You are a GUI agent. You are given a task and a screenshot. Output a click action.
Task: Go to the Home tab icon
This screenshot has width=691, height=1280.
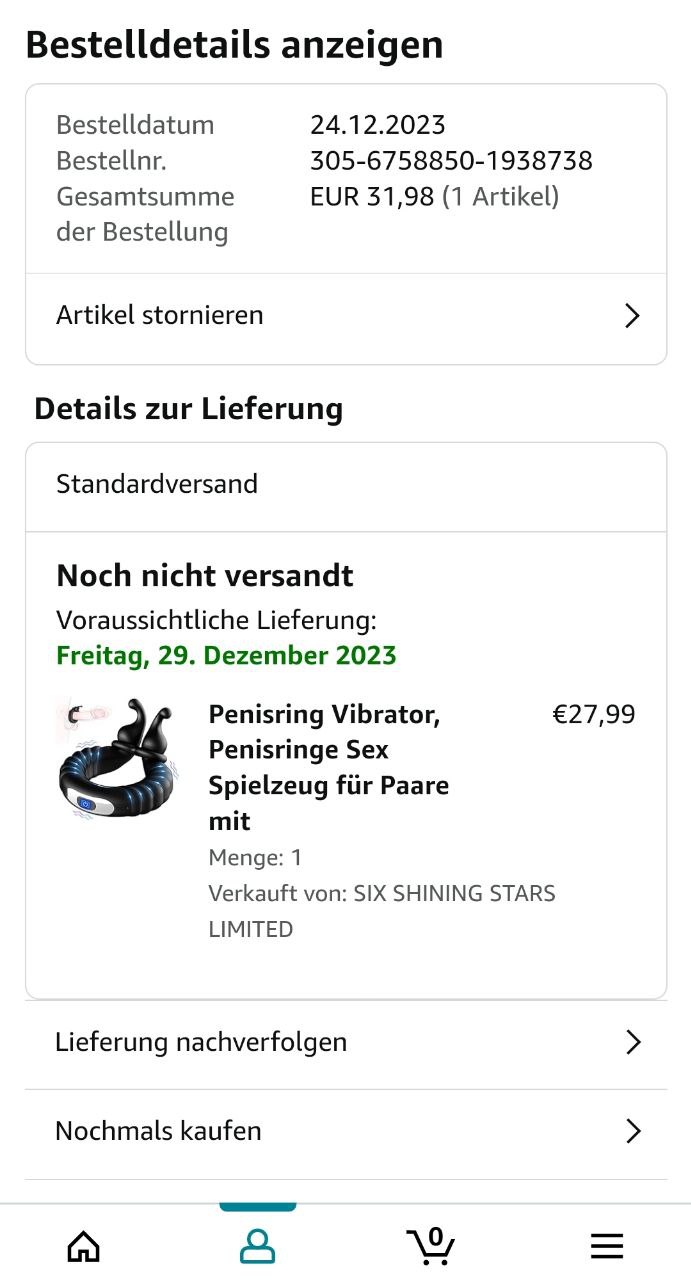(x=84, y=1246)
